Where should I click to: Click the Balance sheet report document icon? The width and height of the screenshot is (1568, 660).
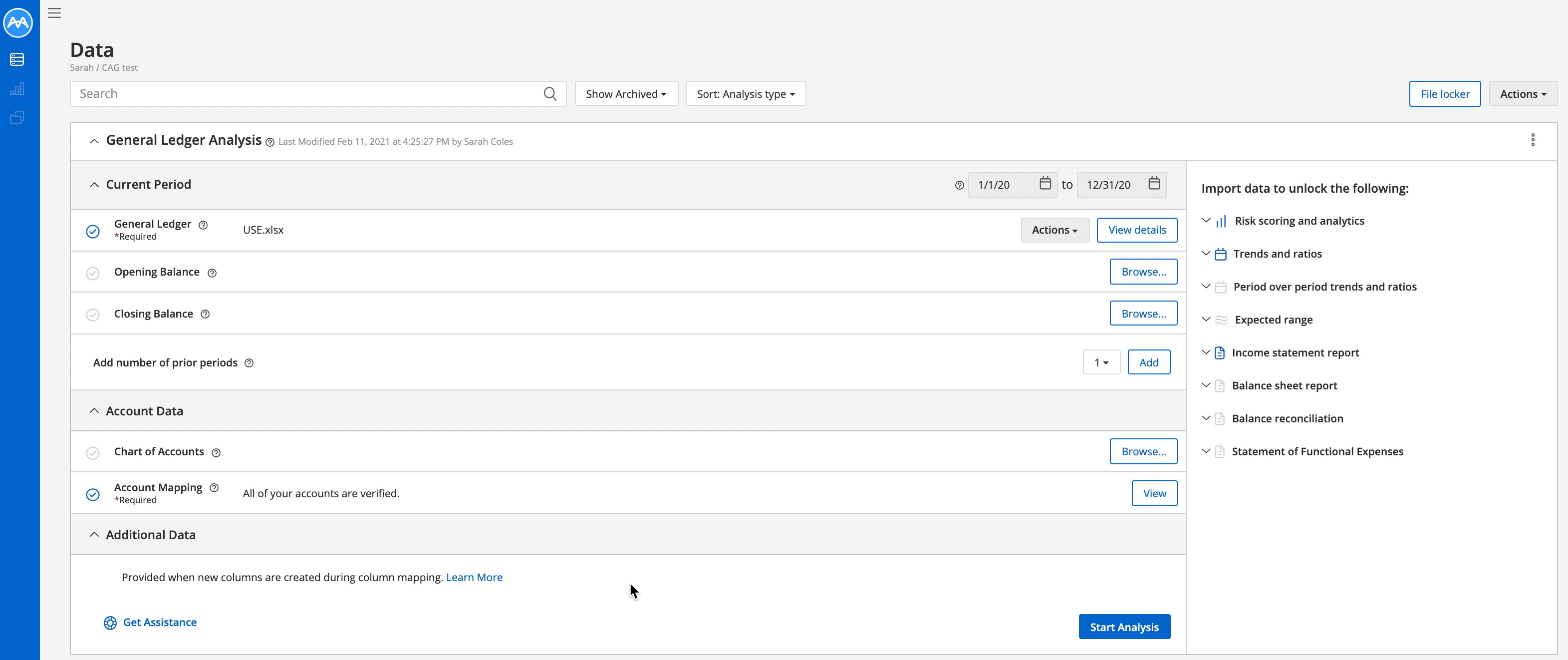coord(1220,386)
